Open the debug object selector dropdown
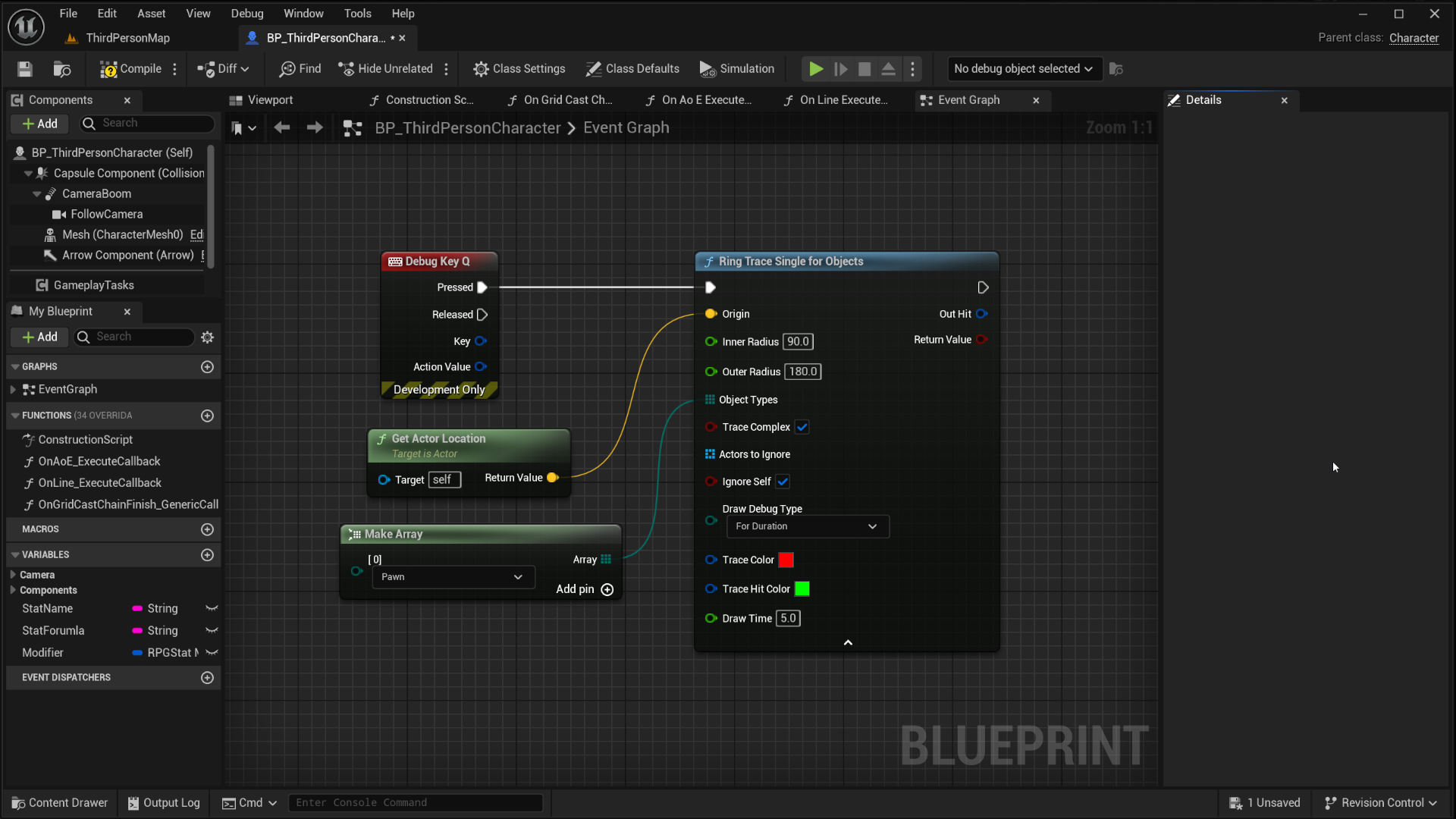 click(1024, 69)
